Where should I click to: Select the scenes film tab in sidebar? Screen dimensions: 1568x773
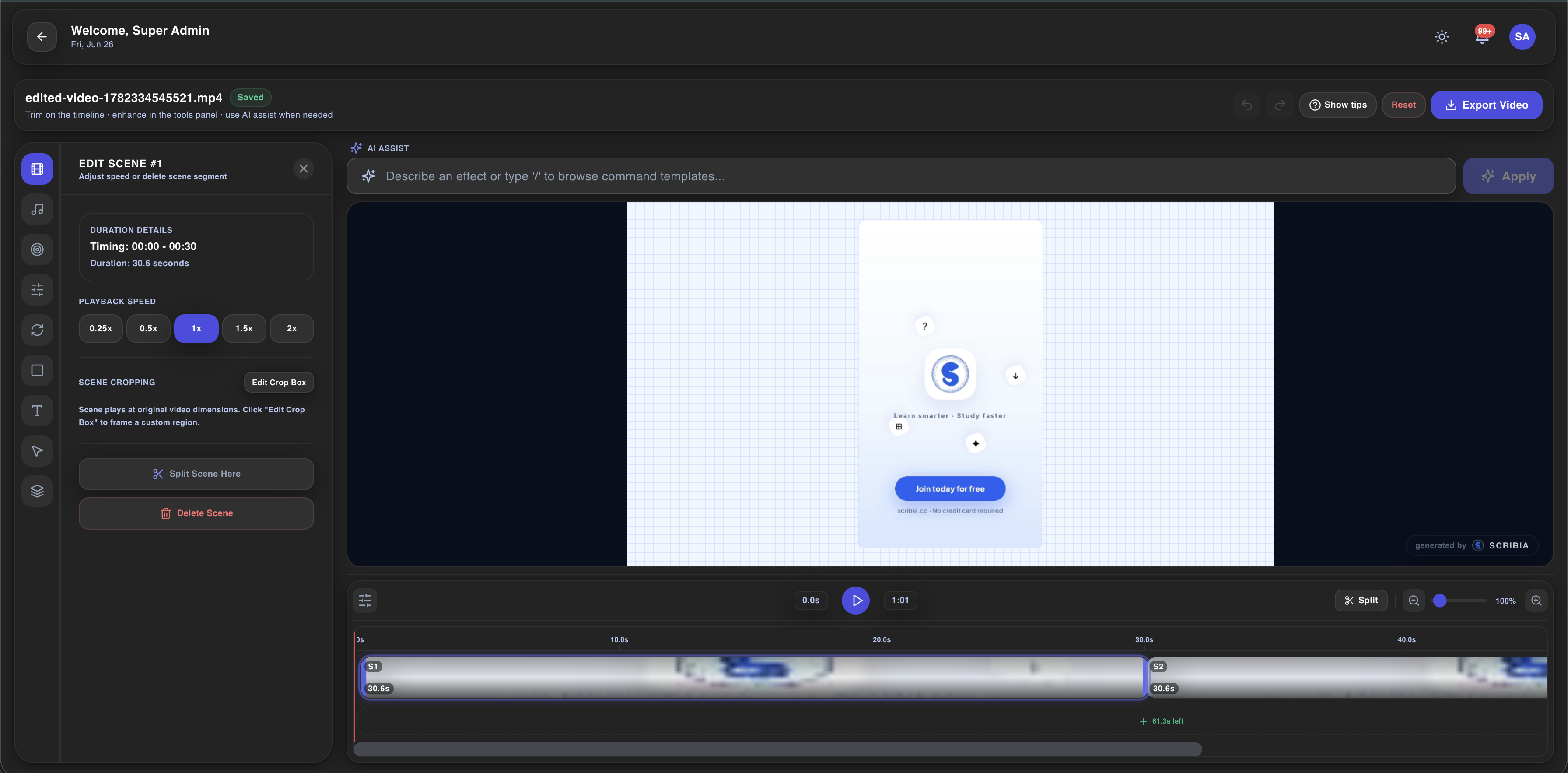point(37,169)
